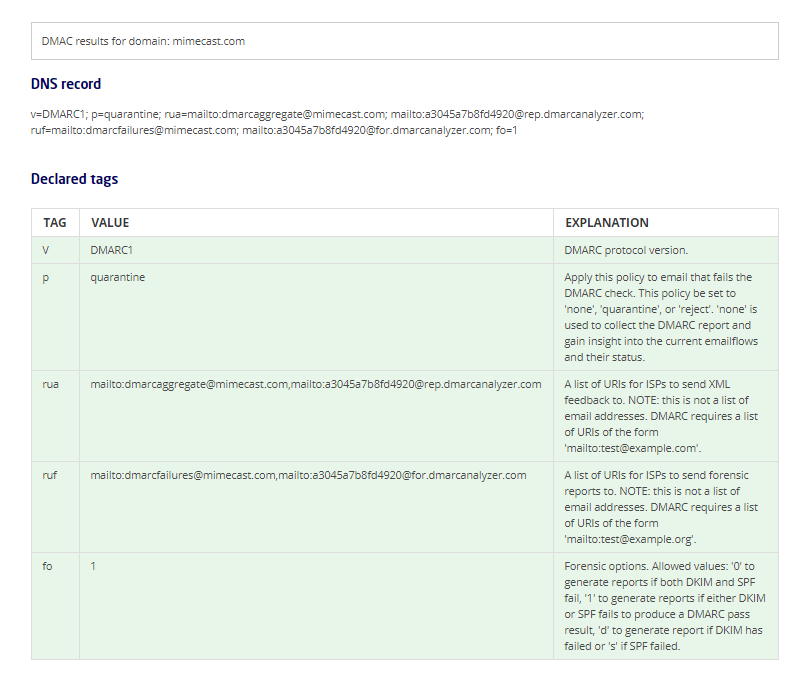Click the 'fo' tag cell
Screen dimensions: 803x675
coord(55,606)
